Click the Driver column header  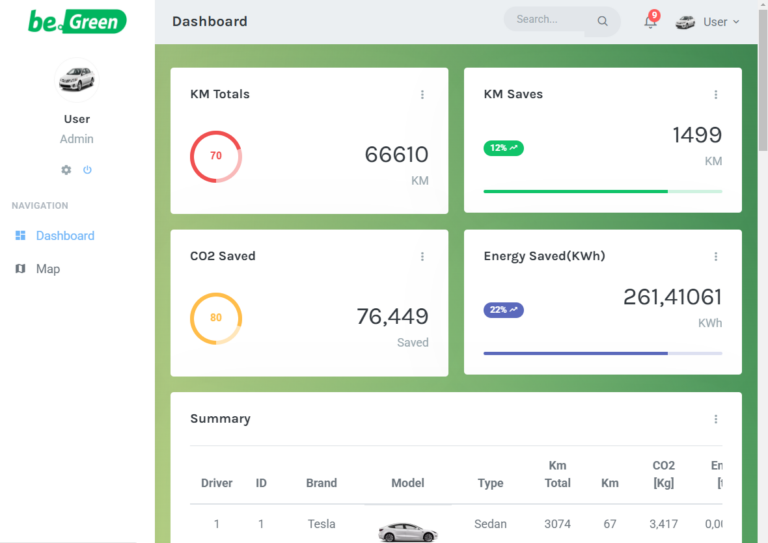(x=216, y=483)
